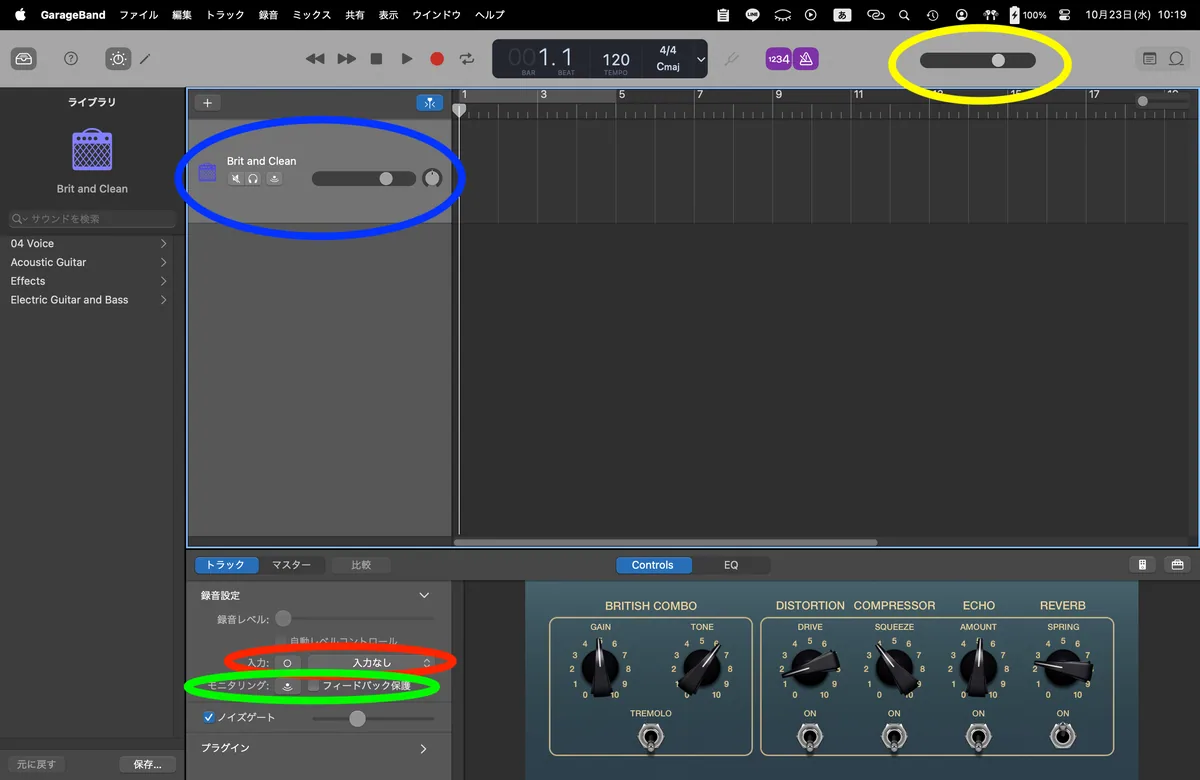Expand the Acoustic Guitar category
The image size is (1200, 780).
88,262
